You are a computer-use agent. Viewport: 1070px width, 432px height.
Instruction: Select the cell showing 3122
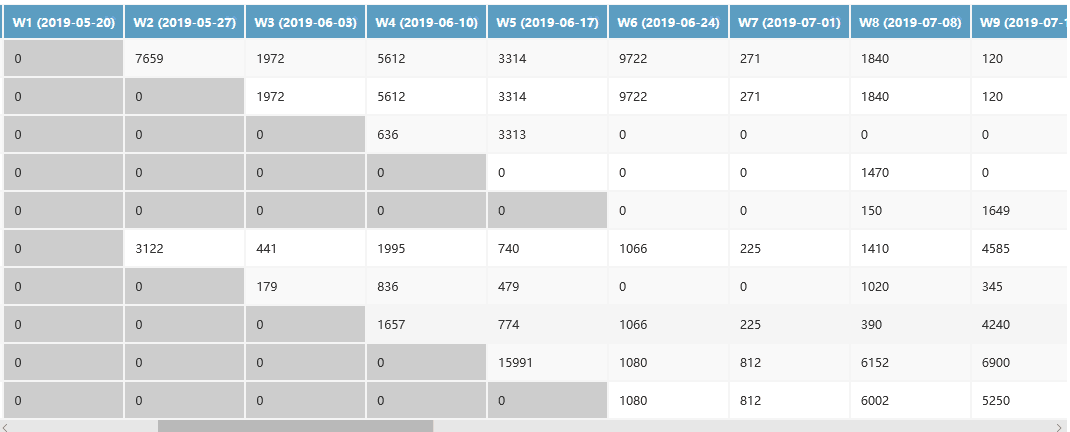click(184, 249)
